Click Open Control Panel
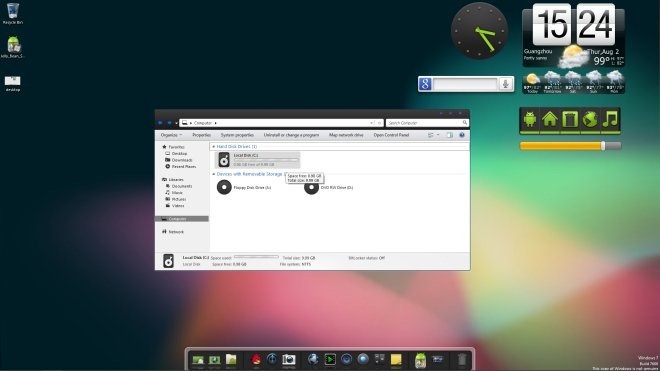 click(391, 135)
